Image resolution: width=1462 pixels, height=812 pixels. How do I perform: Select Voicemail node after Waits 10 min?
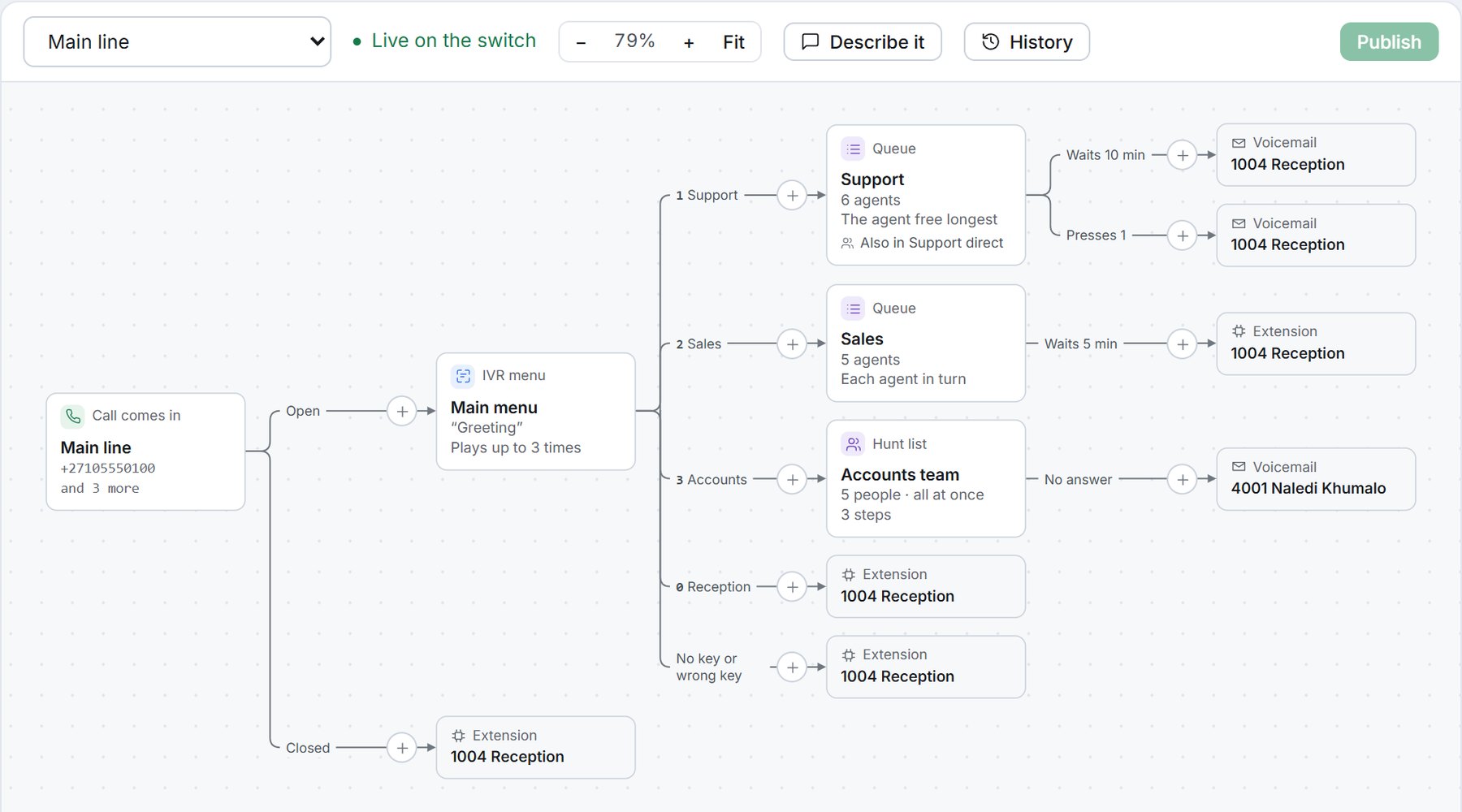(x=1316, y=154)
